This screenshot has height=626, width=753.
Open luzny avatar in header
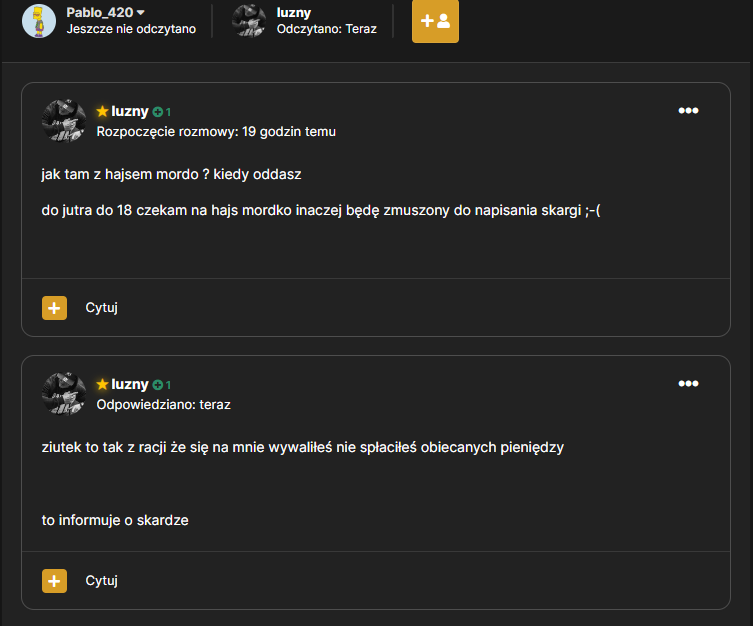point(249,21)
